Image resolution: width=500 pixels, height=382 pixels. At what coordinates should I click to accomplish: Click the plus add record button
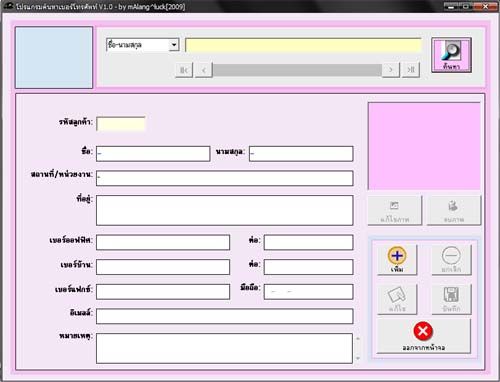(397, 260)
